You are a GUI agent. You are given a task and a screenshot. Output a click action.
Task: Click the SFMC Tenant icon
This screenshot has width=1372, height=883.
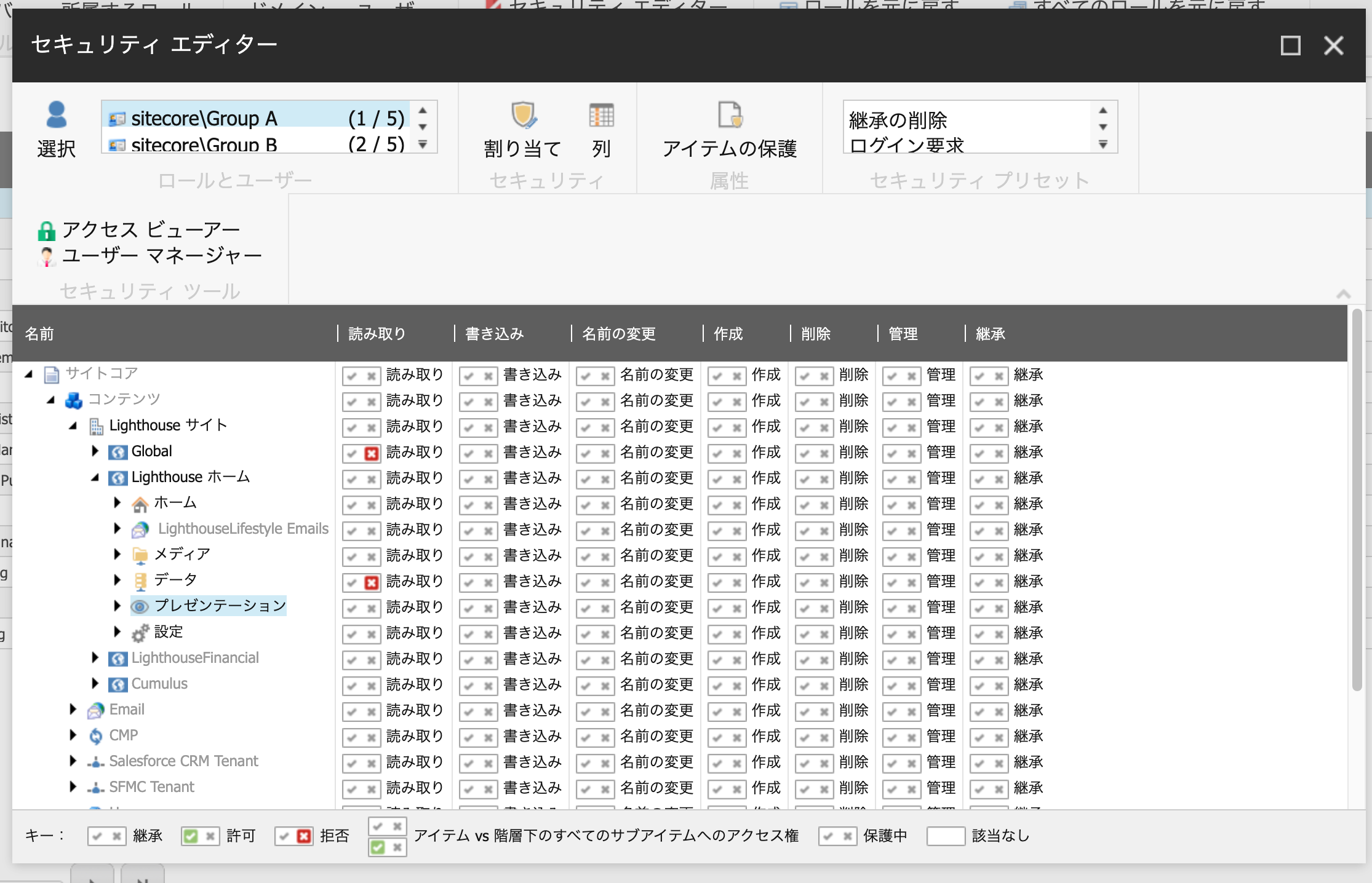[x=96, y=788]
